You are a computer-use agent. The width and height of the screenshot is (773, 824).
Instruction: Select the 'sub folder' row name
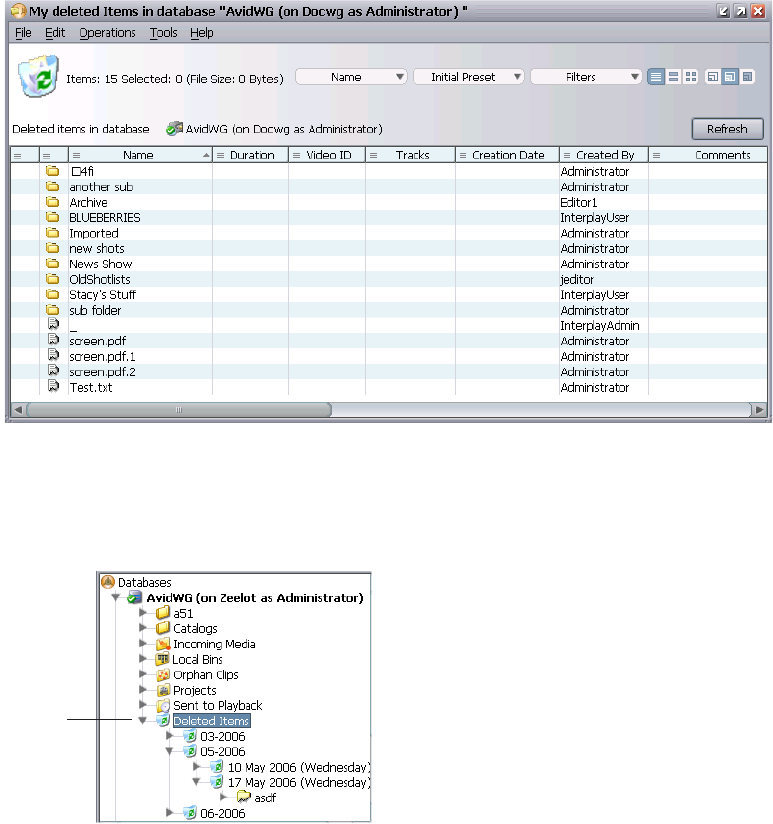pyautogui.click(x=95, y=310)
